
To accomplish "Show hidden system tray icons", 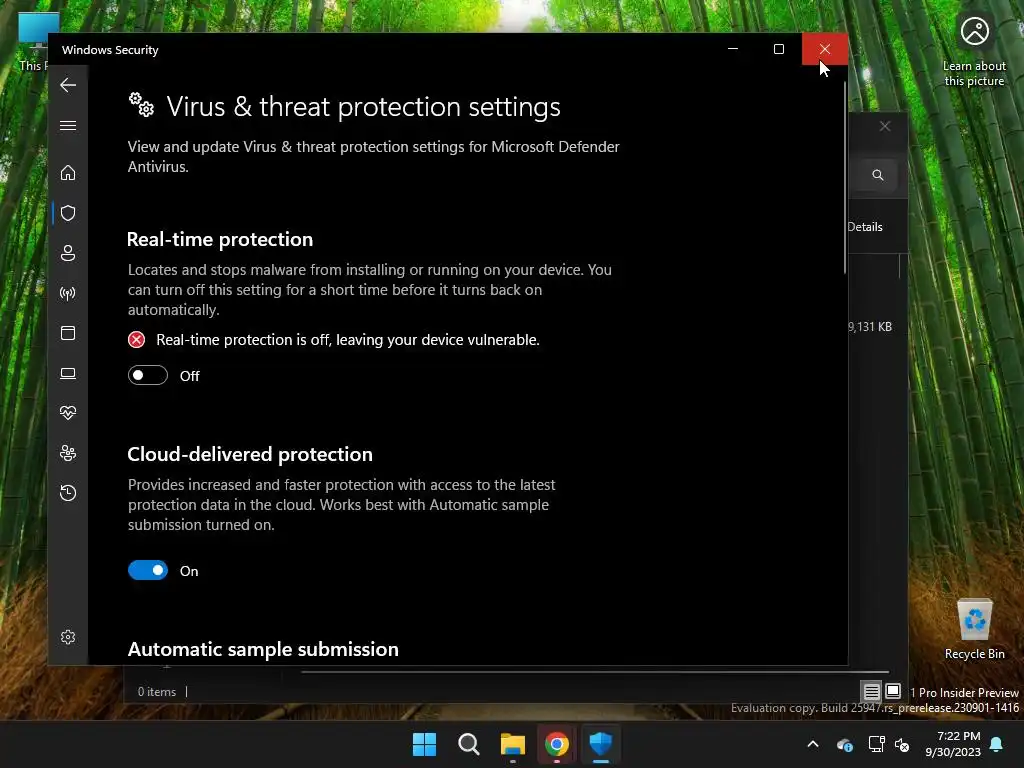I will point(813,744).
